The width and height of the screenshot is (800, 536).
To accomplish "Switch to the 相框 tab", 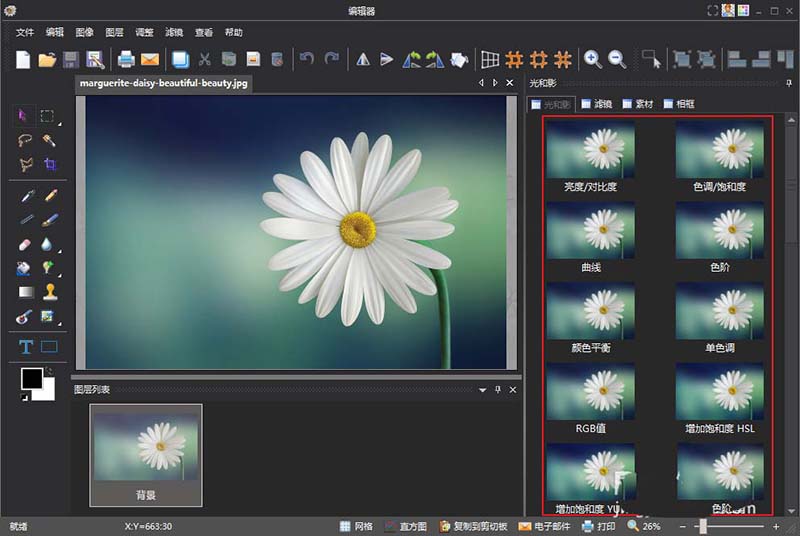I will tap(677, 104).
